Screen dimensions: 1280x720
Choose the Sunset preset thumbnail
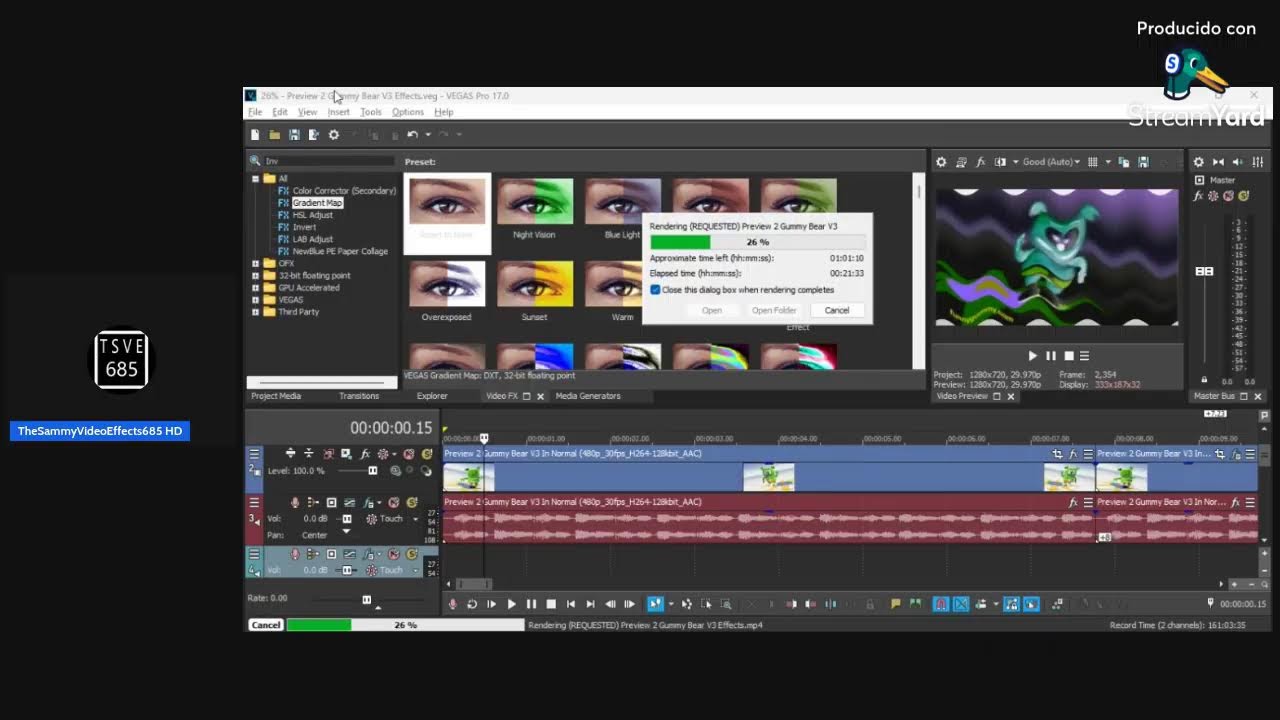pos(535,285)
